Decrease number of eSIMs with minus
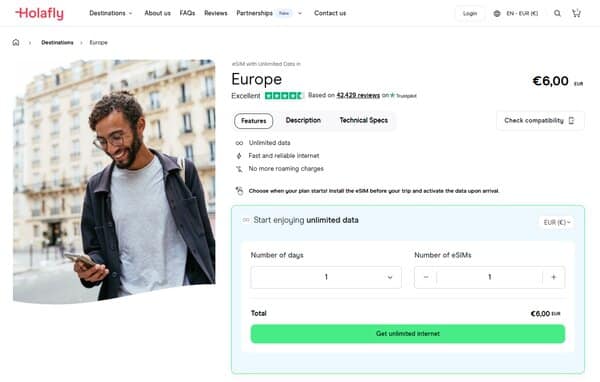The width and height of the screenshot is (600, 382). point(426,277)
